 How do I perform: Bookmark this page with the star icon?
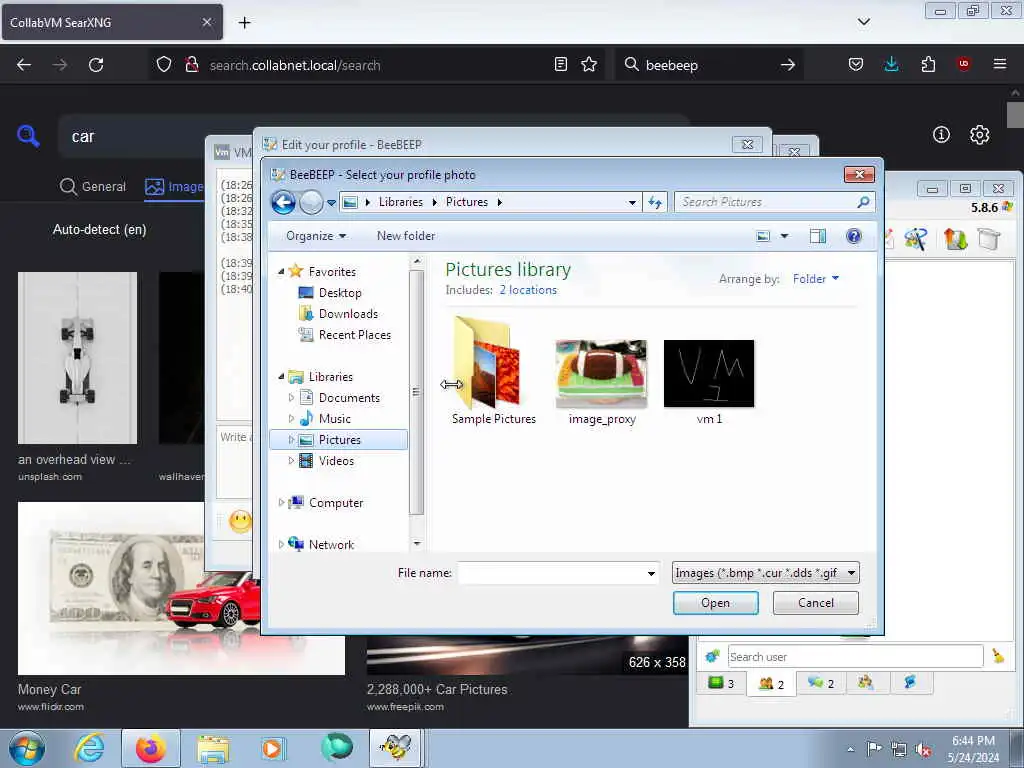pyautogui.click(x=589, y=64)
